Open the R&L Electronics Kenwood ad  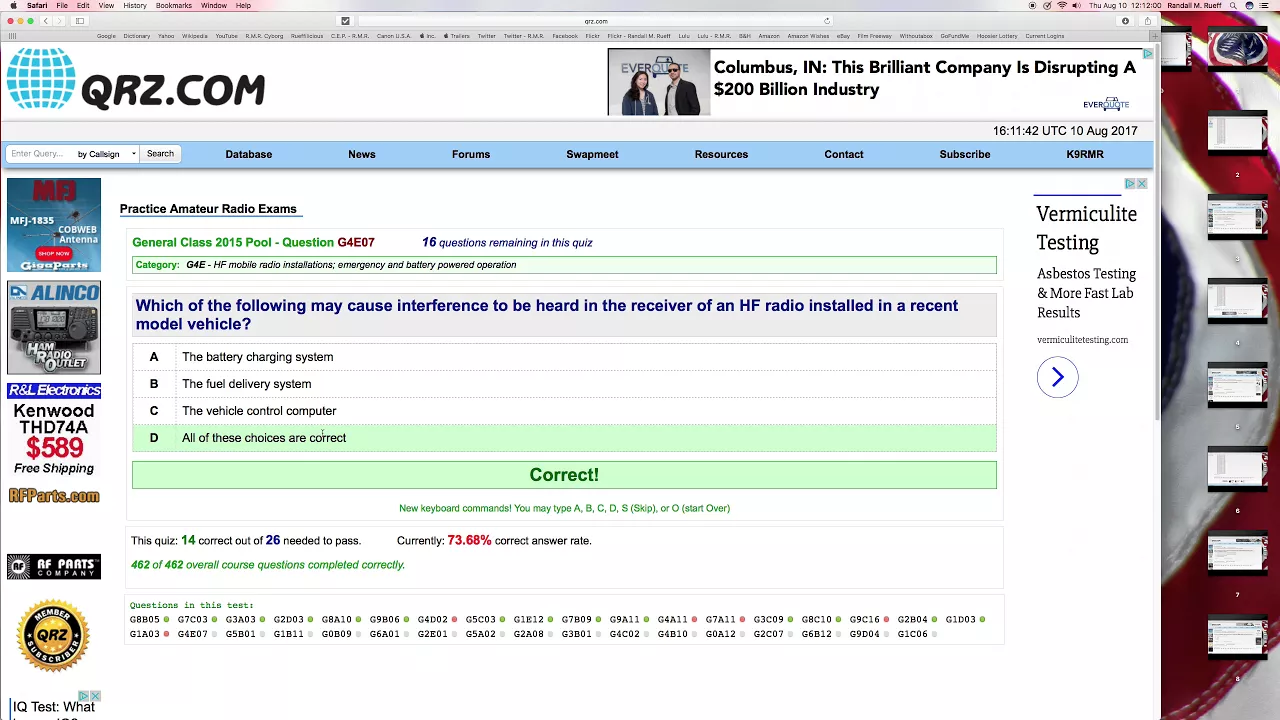(x=54, y=429)
